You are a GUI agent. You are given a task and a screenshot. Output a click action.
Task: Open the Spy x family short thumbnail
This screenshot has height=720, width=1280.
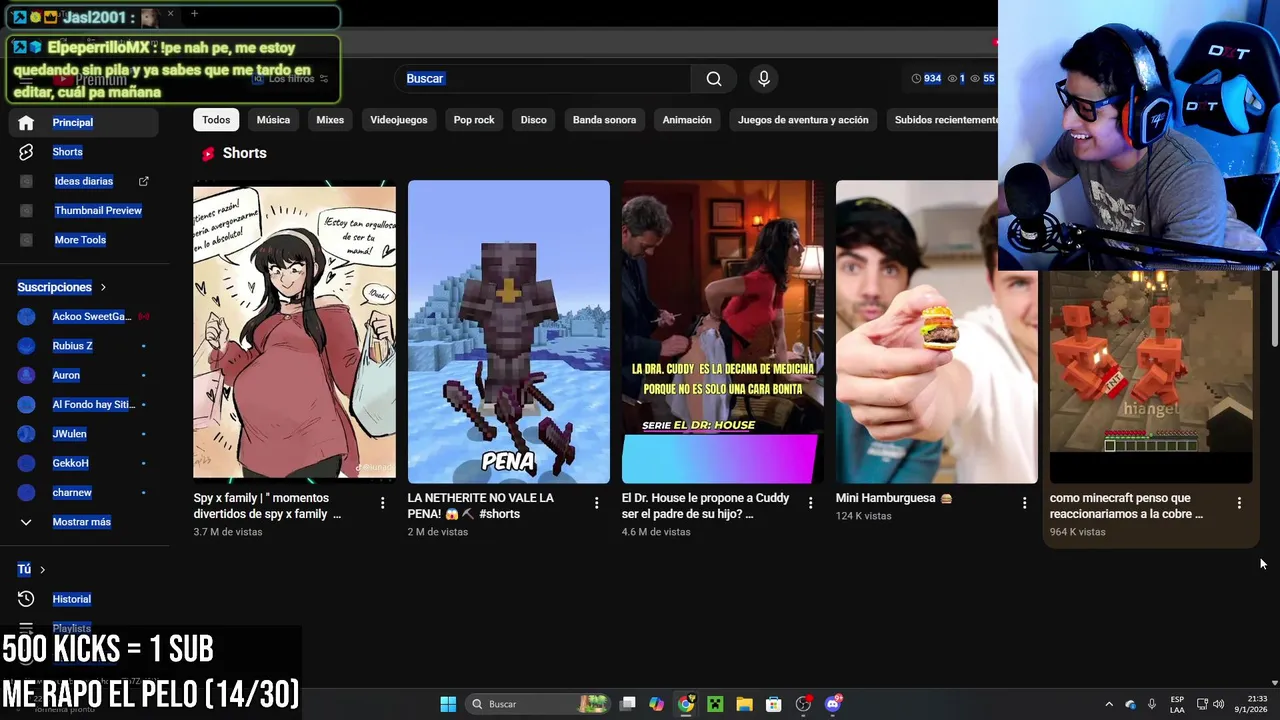(294, 332)
